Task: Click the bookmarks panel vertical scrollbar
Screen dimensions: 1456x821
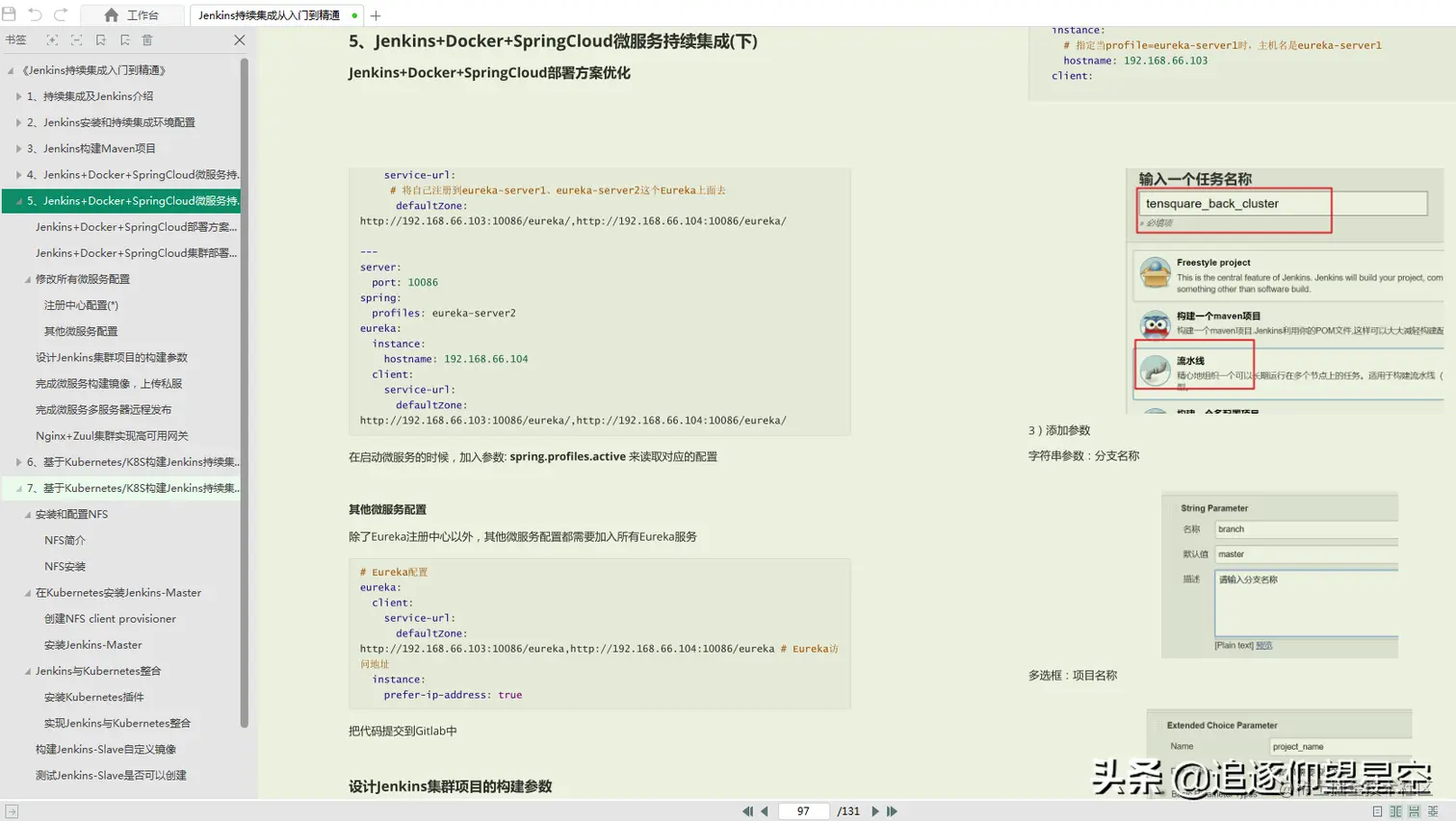Action: coord(245,393)
